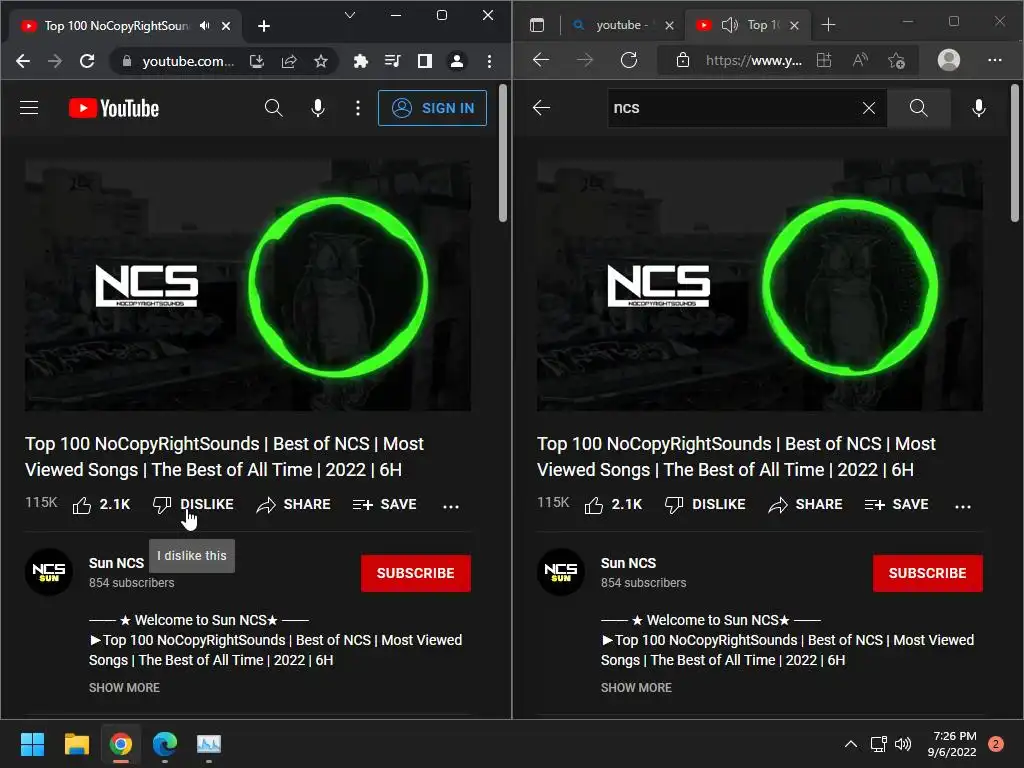Share the video in Chrome window
This screenshot has width=1024, height=768.
click(x=293, y=504)
